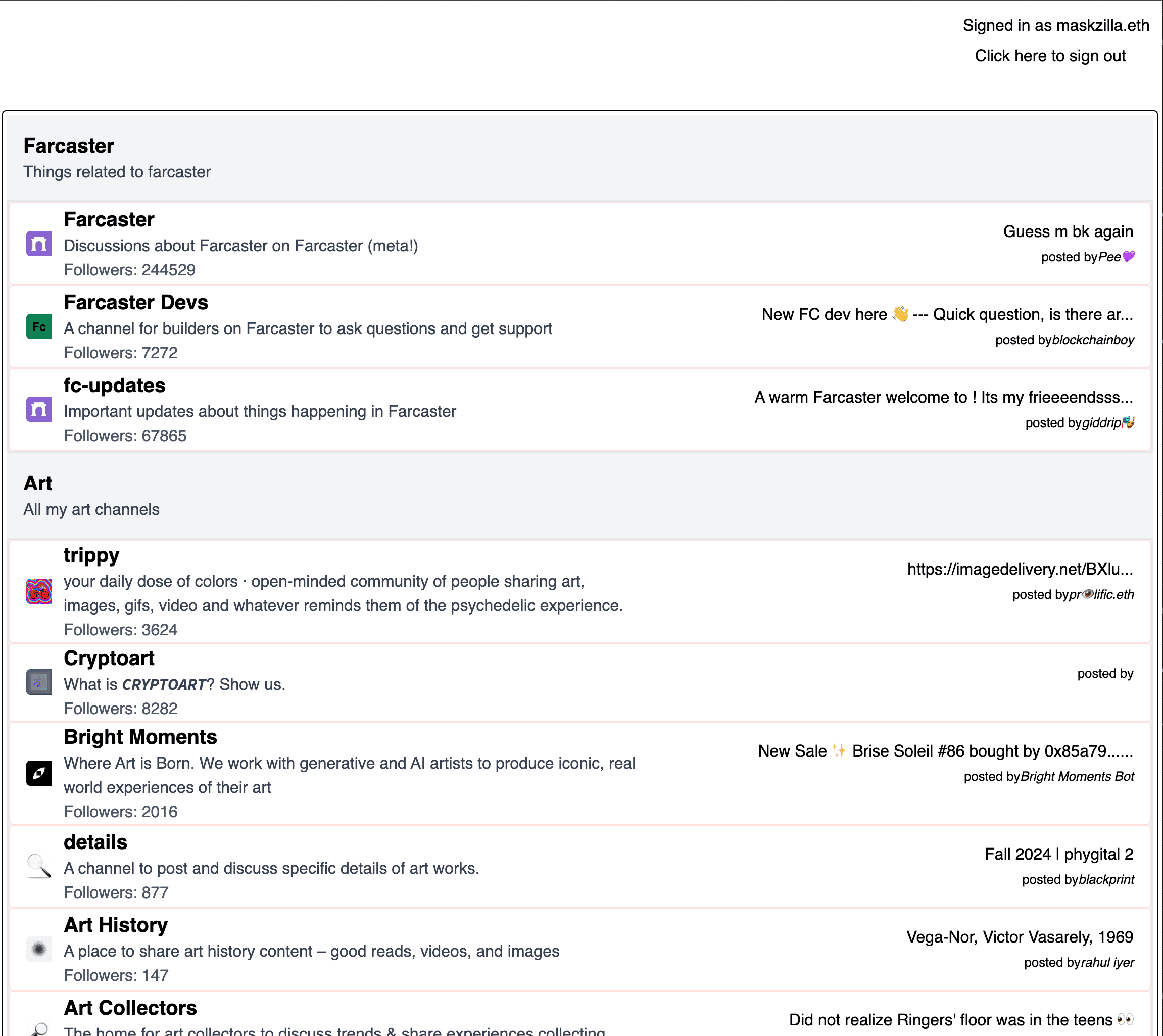Image resolution: width=1163 pixels, height=1036 pixels.
Task: Open 'Vega-Nor, Victor Vasarely, 1969' post
Action: point(1019,937)
